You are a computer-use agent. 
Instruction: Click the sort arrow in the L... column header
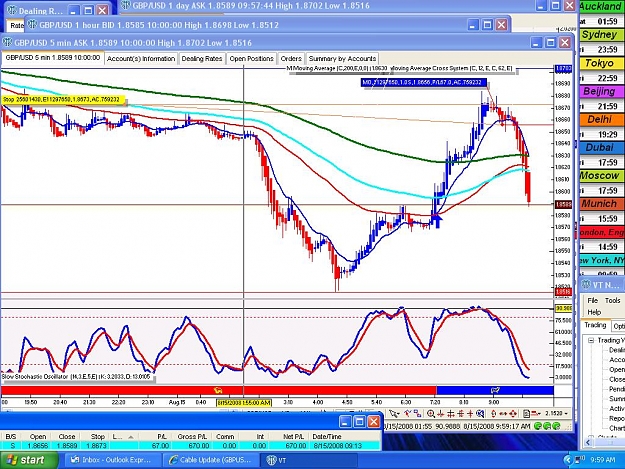click(130, 437)
